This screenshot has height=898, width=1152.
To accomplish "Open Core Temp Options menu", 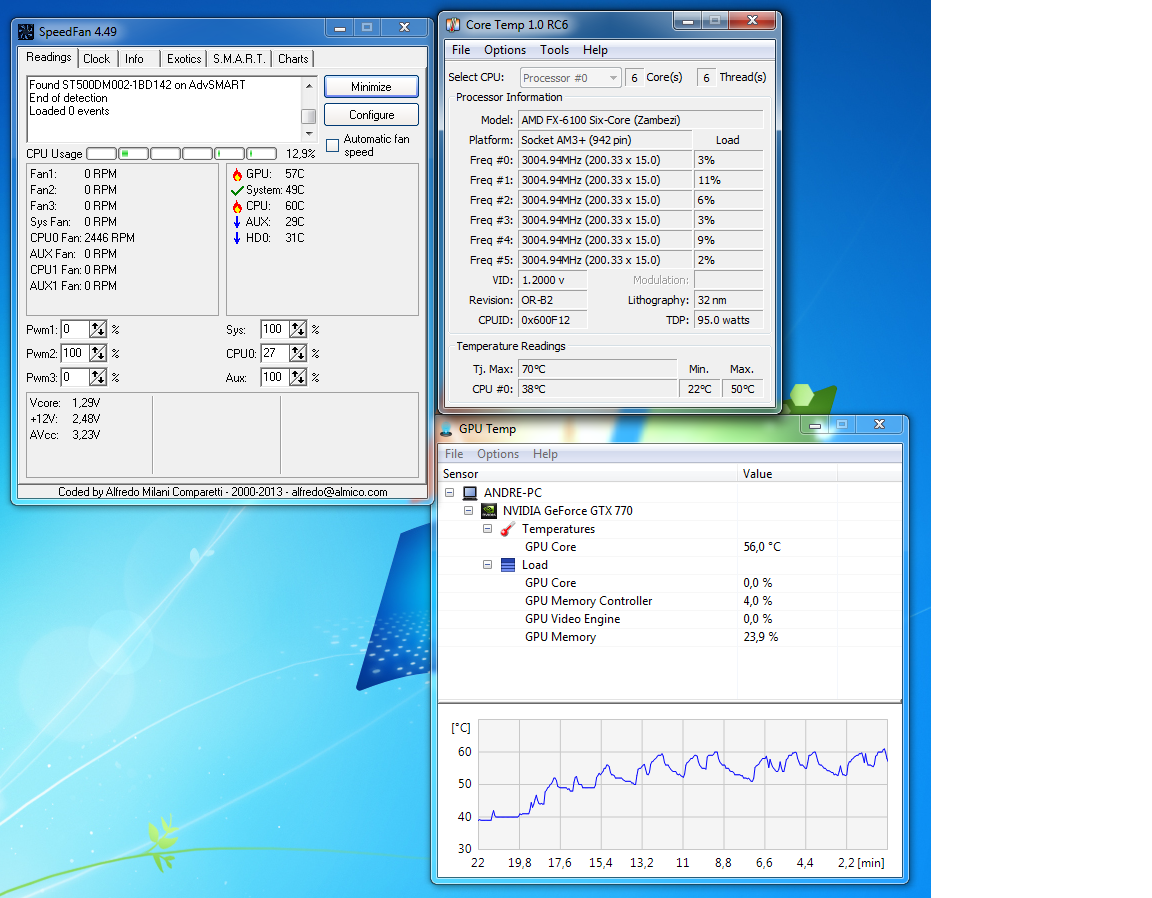I will [x=505, y=50].
